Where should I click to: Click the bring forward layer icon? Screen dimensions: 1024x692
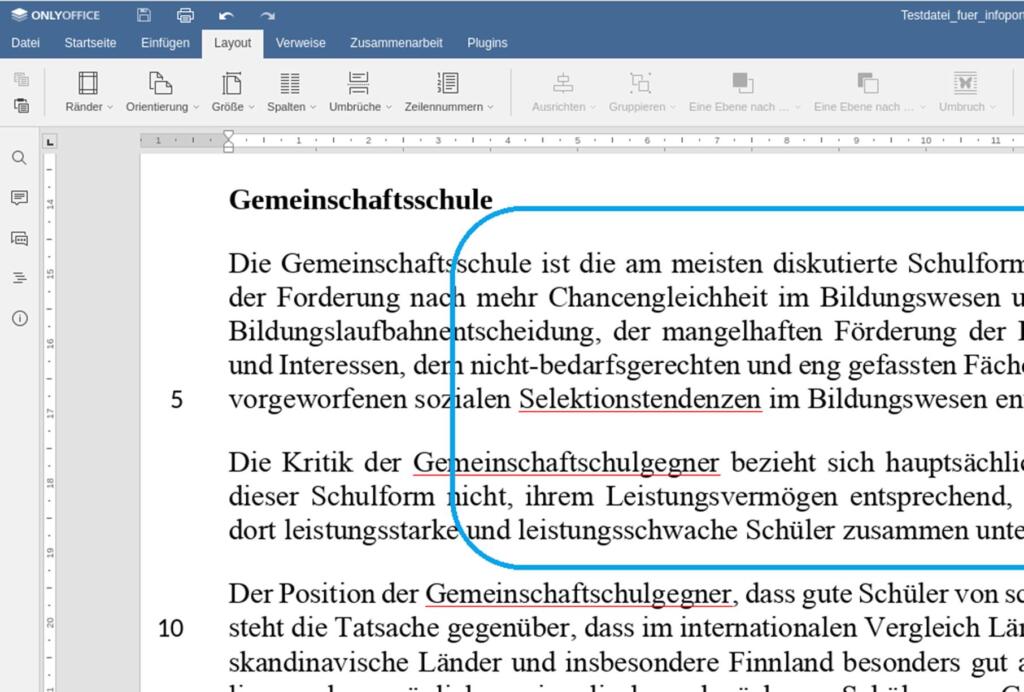[x=743, y=84]
